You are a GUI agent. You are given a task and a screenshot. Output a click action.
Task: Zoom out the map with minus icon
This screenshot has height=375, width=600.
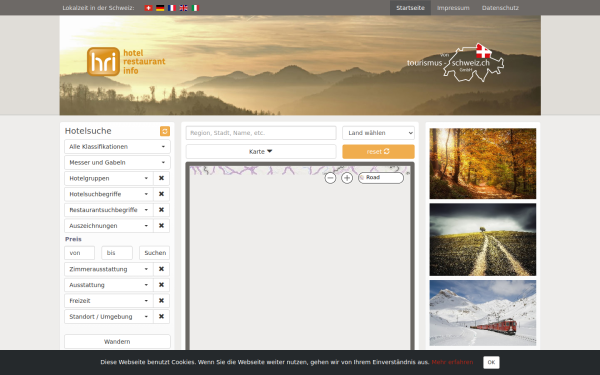coord(330,178)
